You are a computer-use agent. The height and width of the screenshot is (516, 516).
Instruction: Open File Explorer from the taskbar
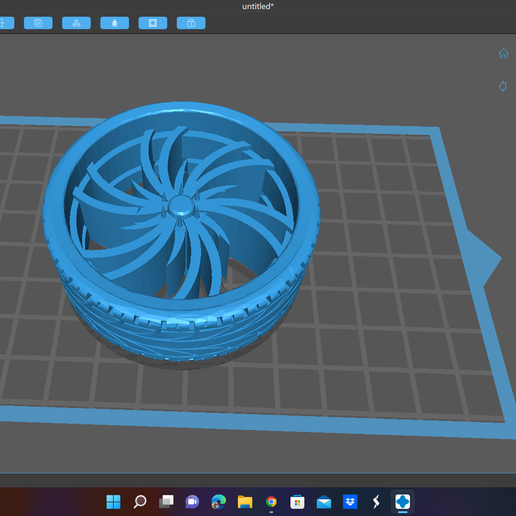tap(245, 502)
